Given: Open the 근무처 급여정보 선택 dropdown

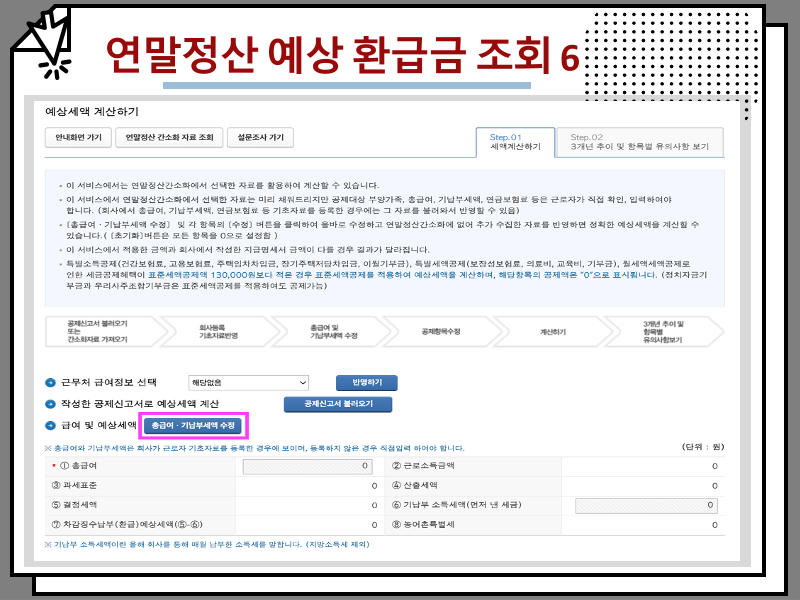Looking at the screenshot, I should 248,383.
